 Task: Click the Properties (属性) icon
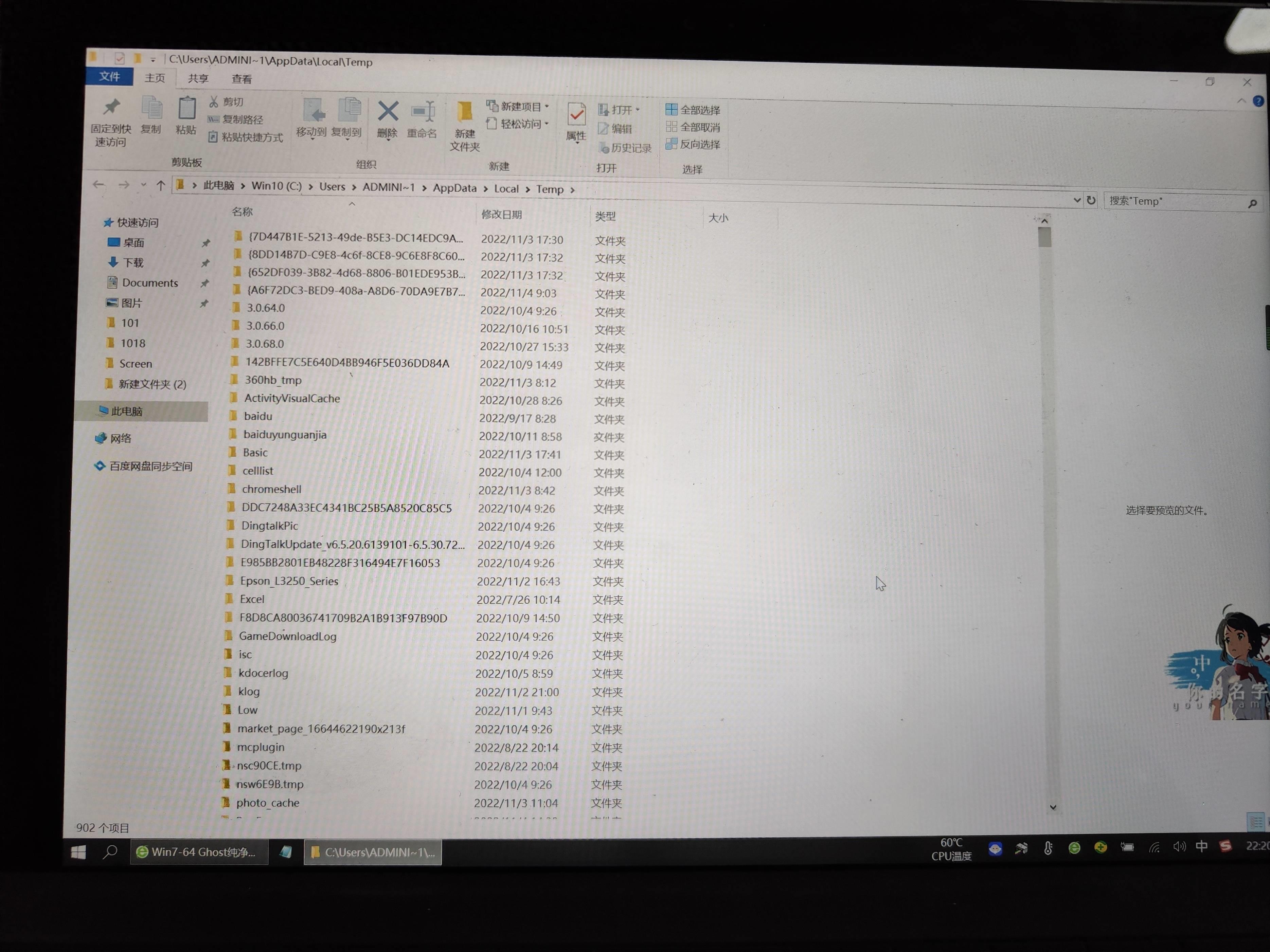coord(576,115)
